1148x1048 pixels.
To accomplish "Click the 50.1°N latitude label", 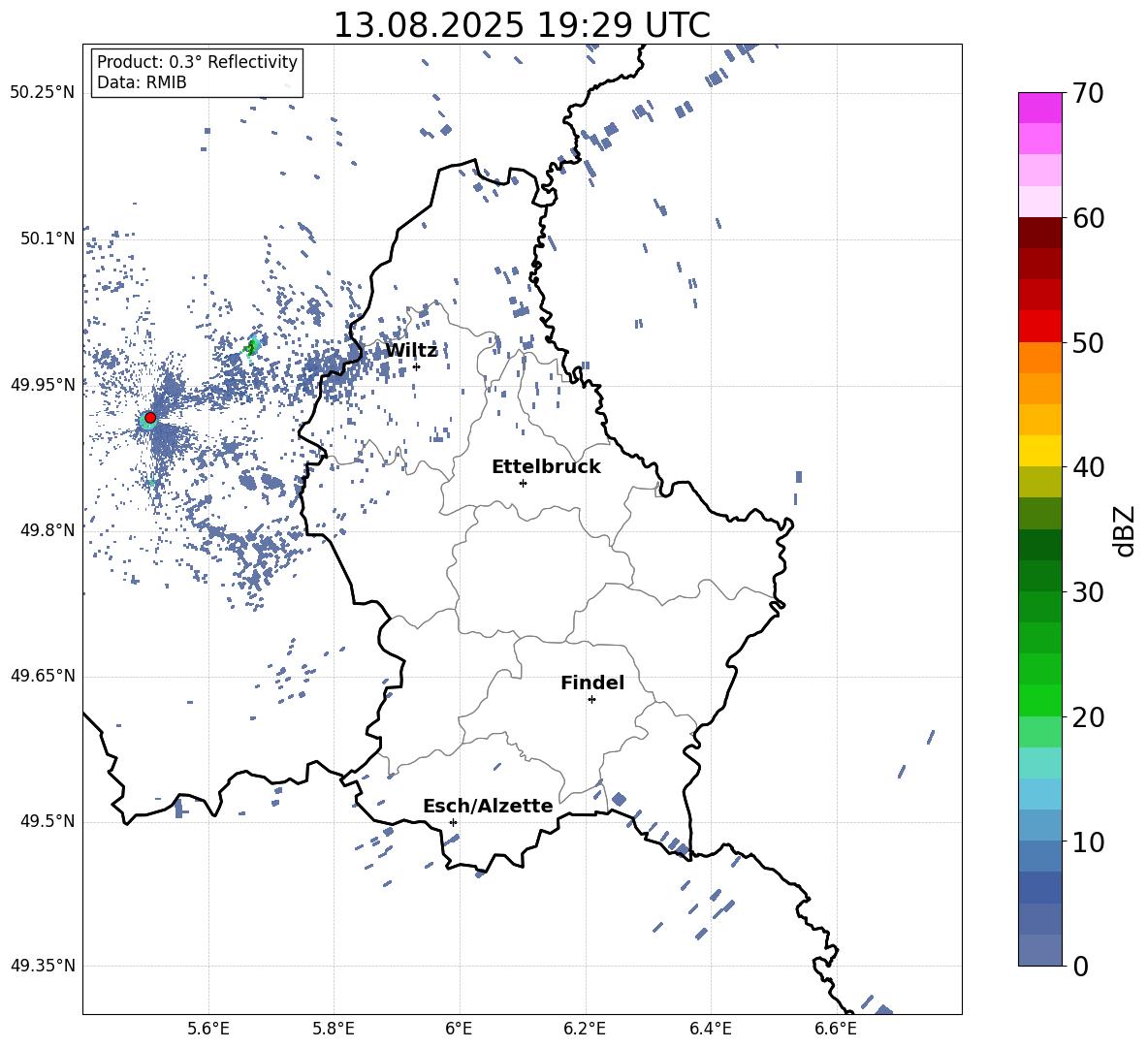I will point(48,238).
